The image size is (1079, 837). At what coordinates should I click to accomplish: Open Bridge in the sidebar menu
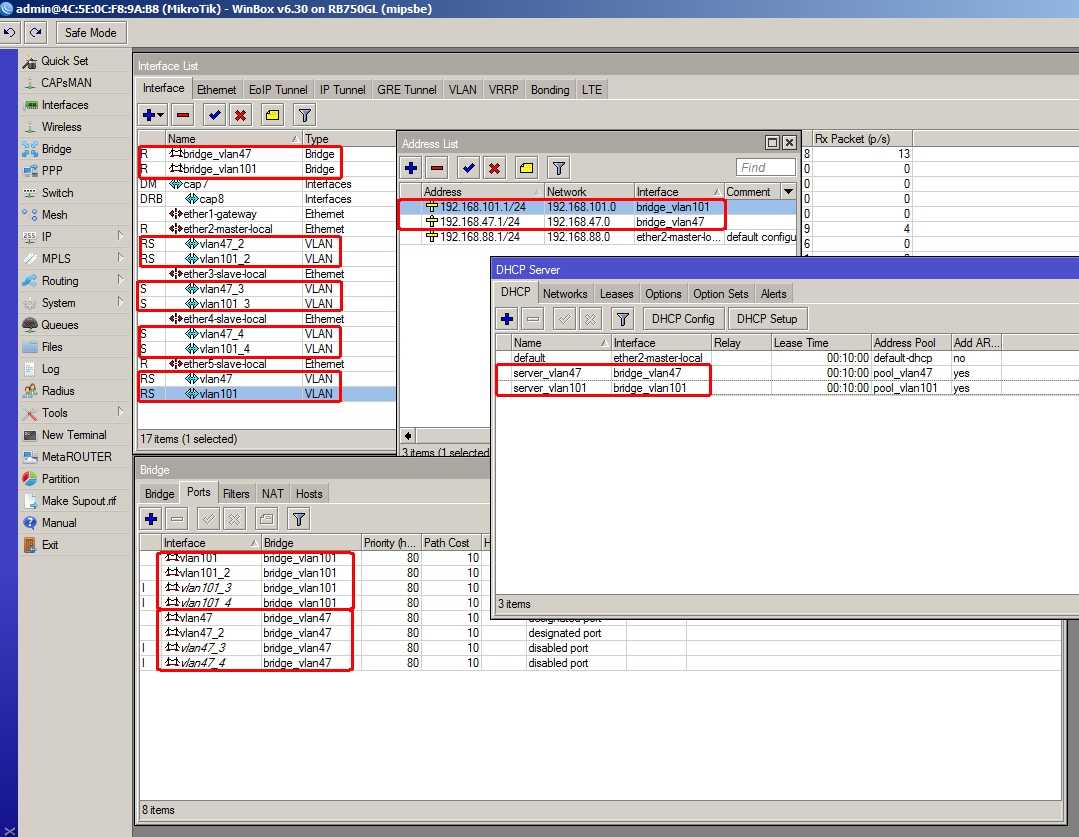coord(56,149)
